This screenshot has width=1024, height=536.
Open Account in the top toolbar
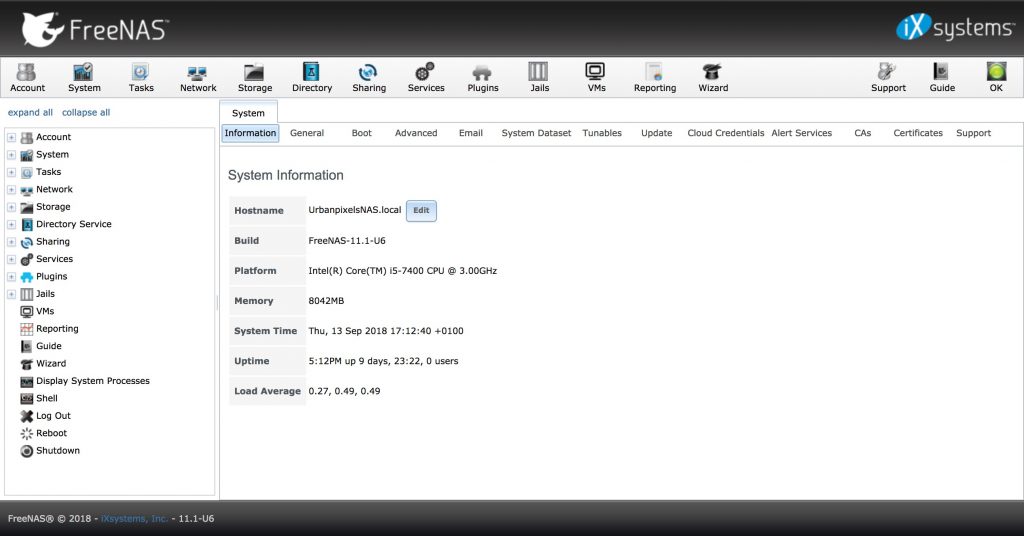point(27,78)
